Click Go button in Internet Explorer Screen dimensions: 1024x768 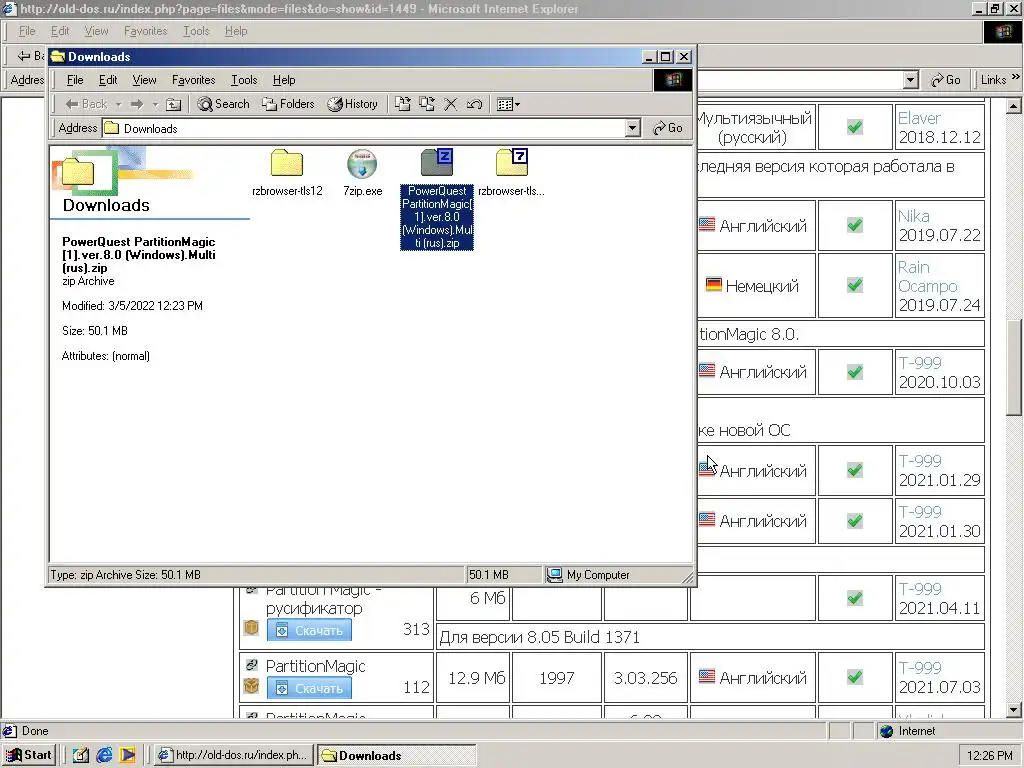tap(946, 80)
